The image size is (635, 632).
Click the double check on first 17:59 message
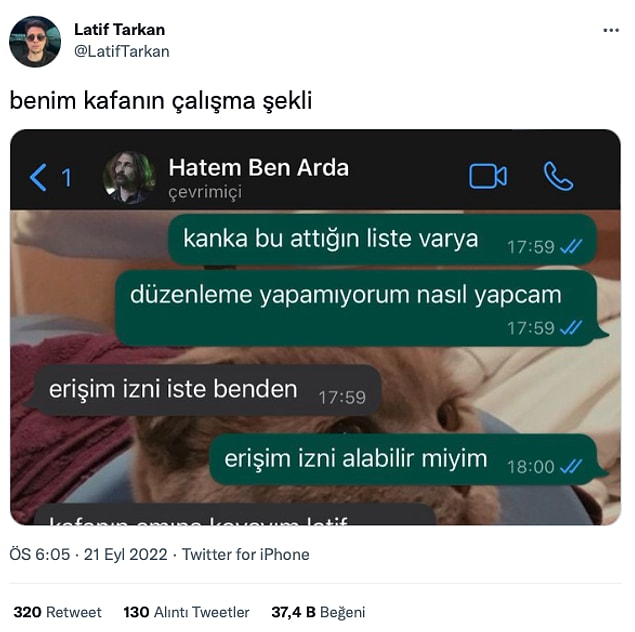(x=571, y=246)
